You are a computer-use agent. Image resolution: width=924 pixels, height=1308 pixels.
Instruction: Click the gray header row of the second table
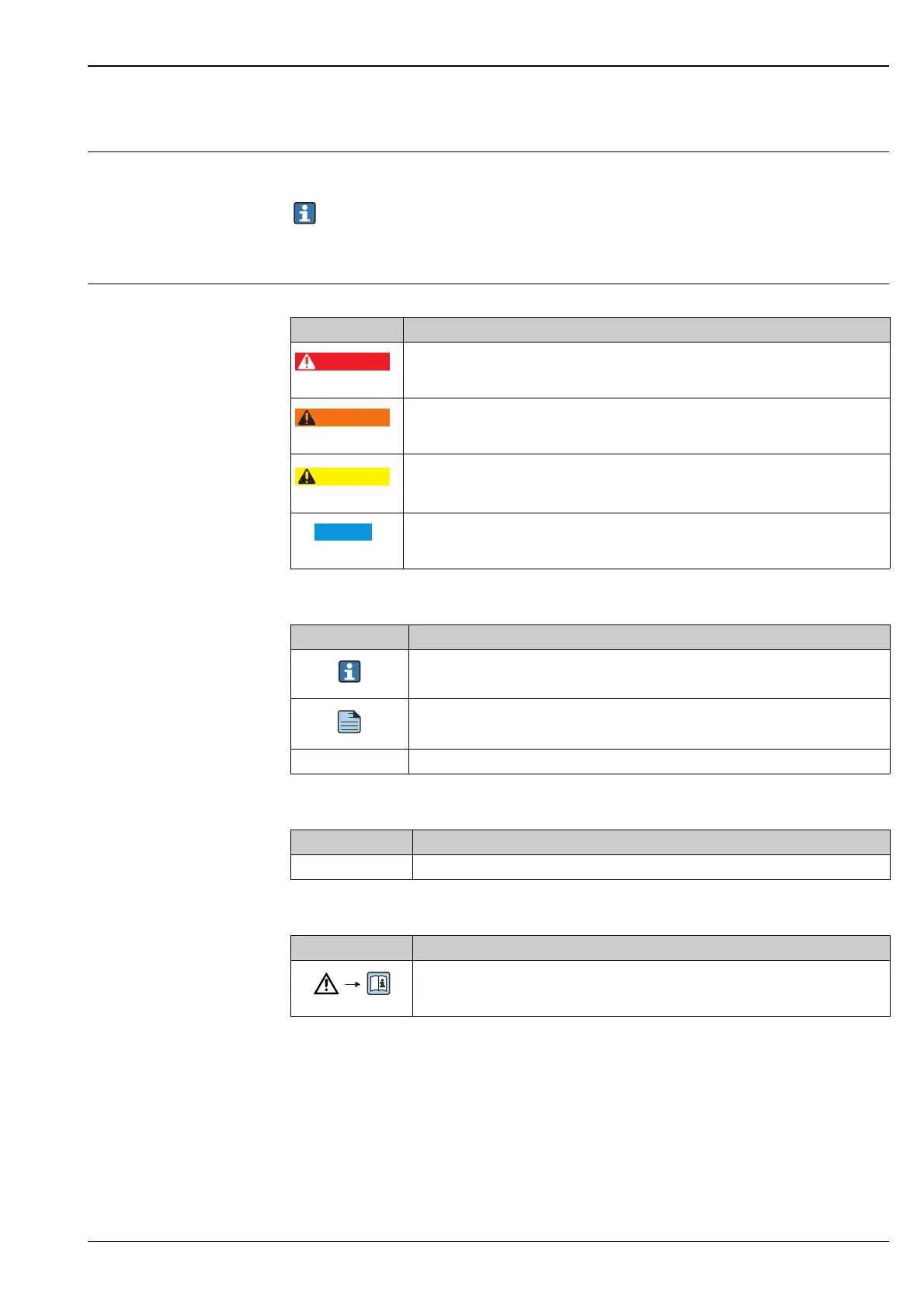point(590,637)
